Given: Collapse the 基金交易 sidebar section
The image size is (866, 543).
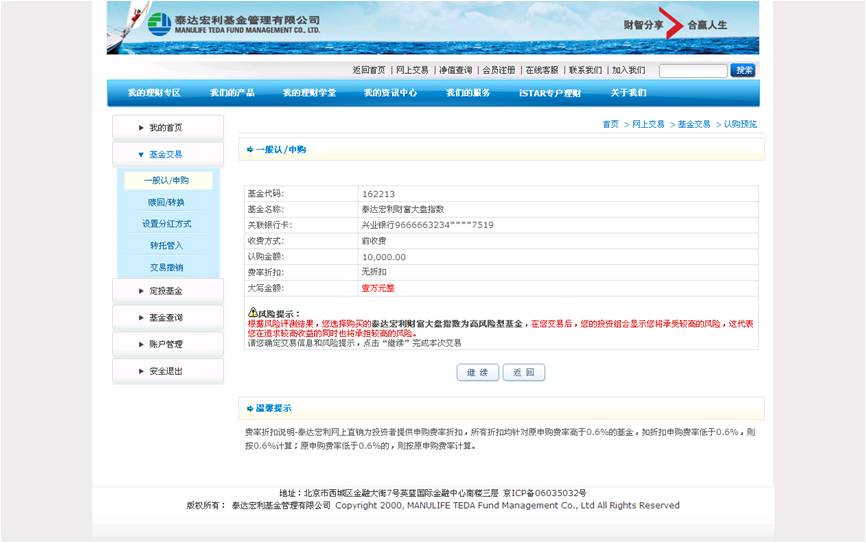Looking at the screenshot, I should point(168,155).
